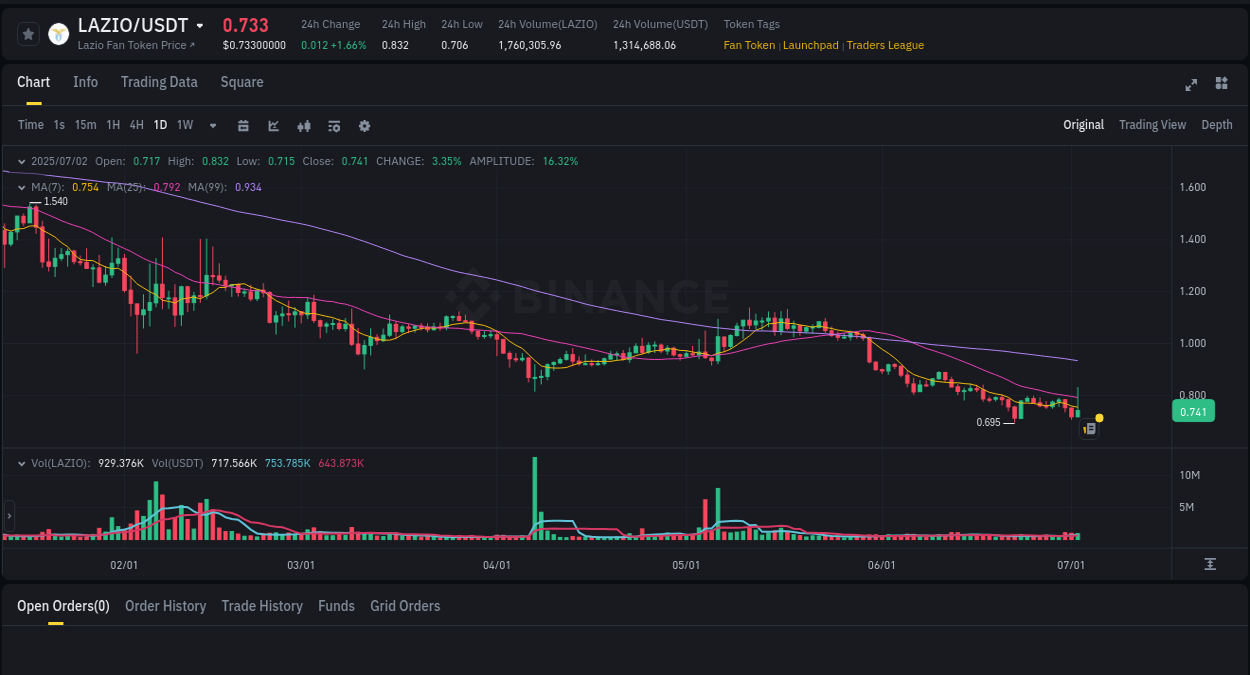Toggle the favorite star for LAZIO/USDT
The image size is (1250, 675).
tap(28, 33)
